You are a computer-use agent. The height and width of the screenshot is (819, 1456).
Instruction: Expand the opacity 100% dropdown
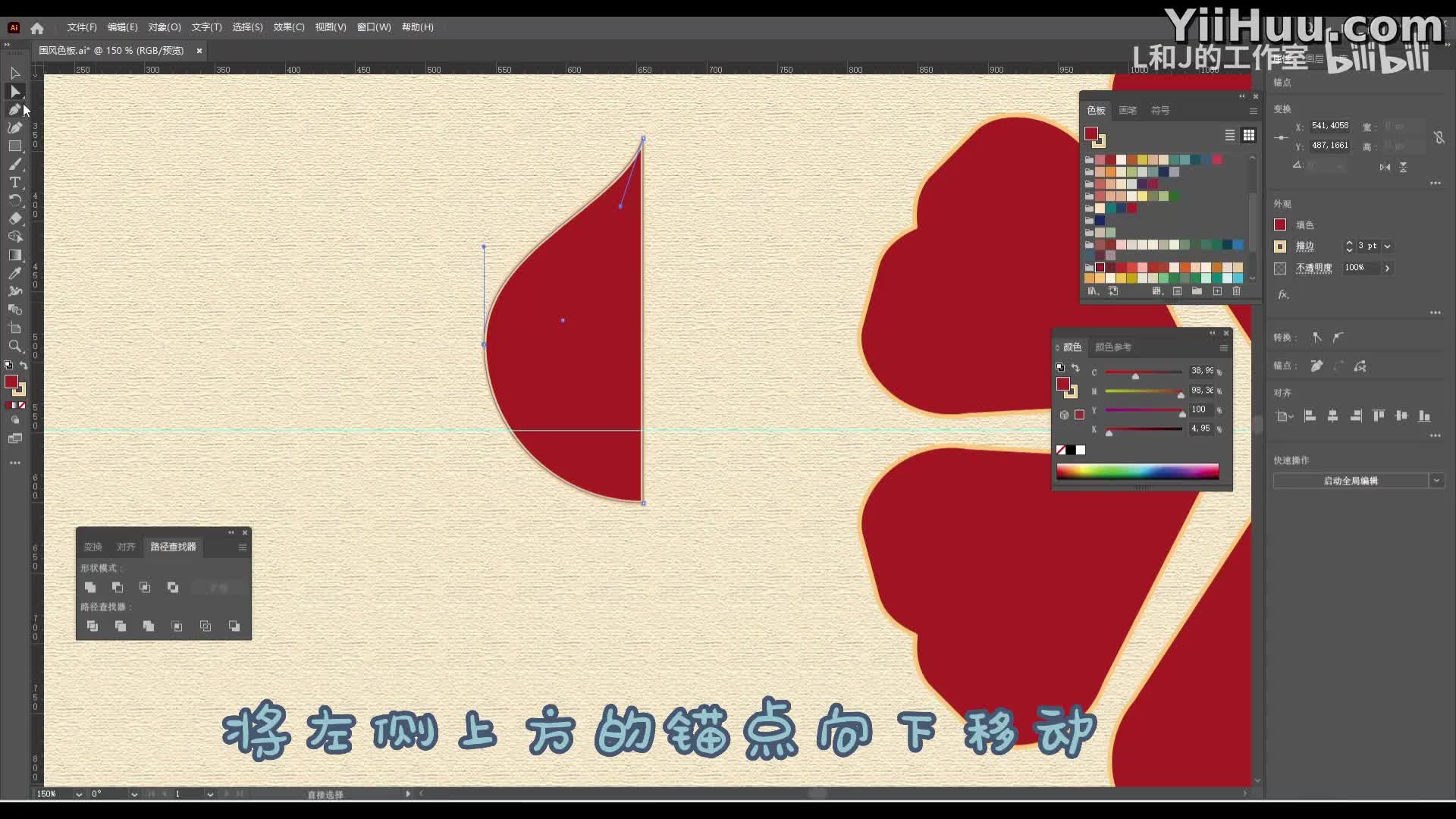pos(1389,268)
